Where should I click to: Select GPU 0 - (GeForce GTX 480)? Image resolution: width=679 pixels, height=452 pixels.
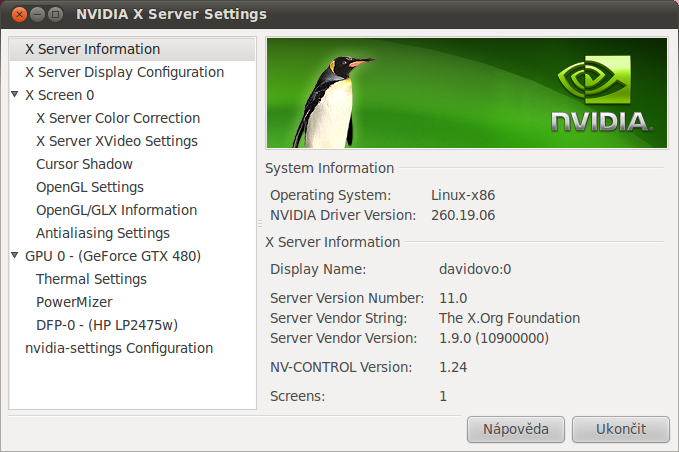[x=113, y=256]
